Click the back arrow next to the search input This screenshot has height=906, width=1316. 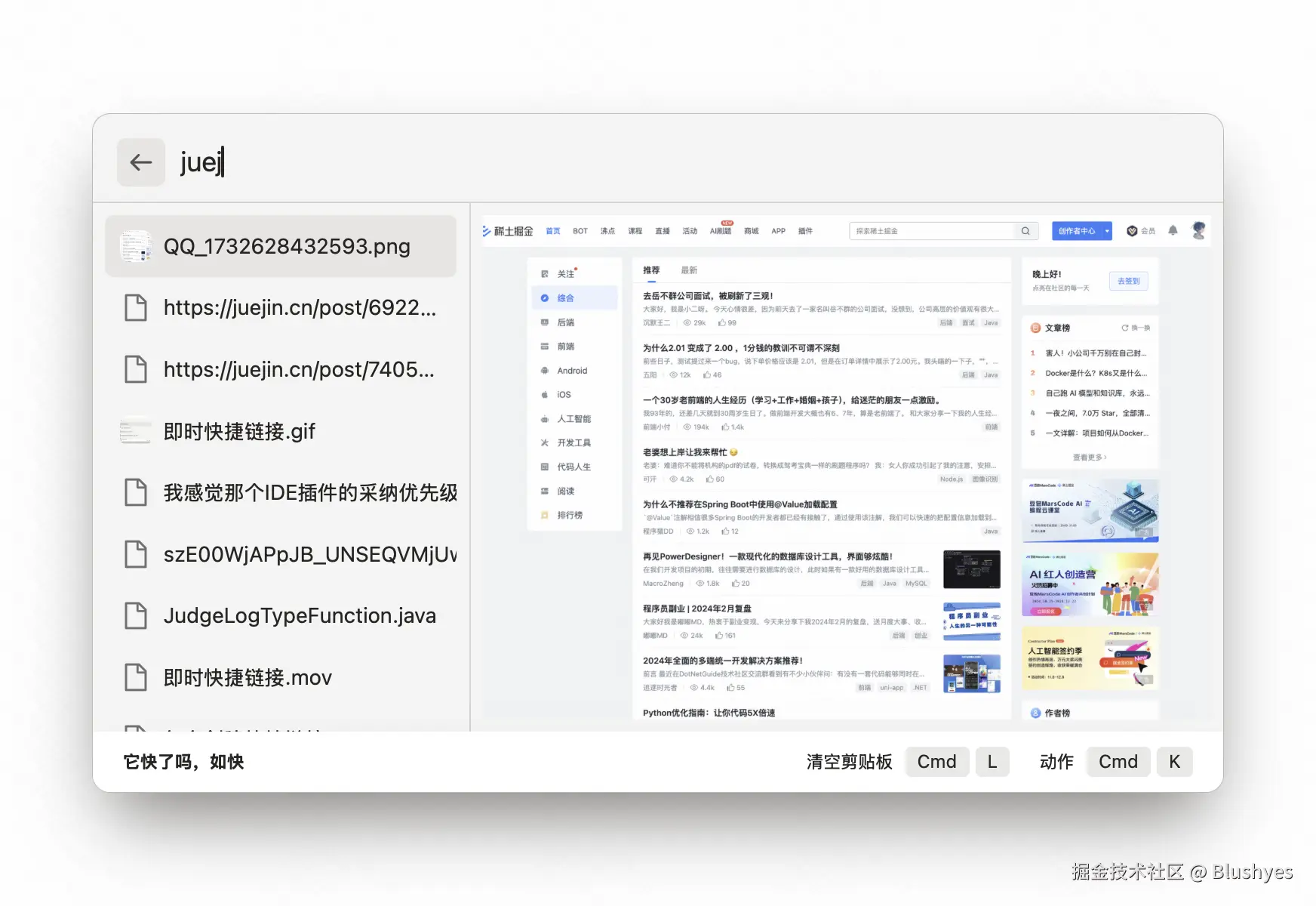(x=141, y=162)
